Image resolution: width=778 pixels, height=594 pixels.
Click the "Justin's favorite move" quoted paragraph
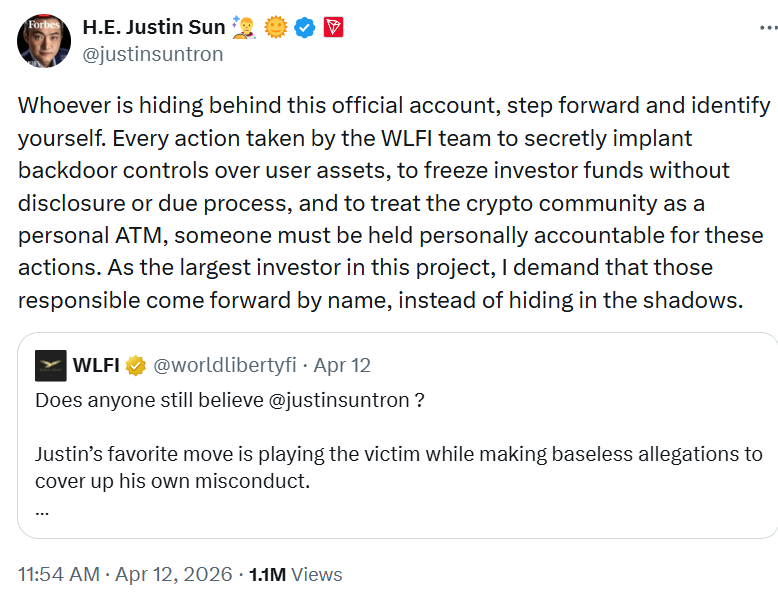(398, 466)
